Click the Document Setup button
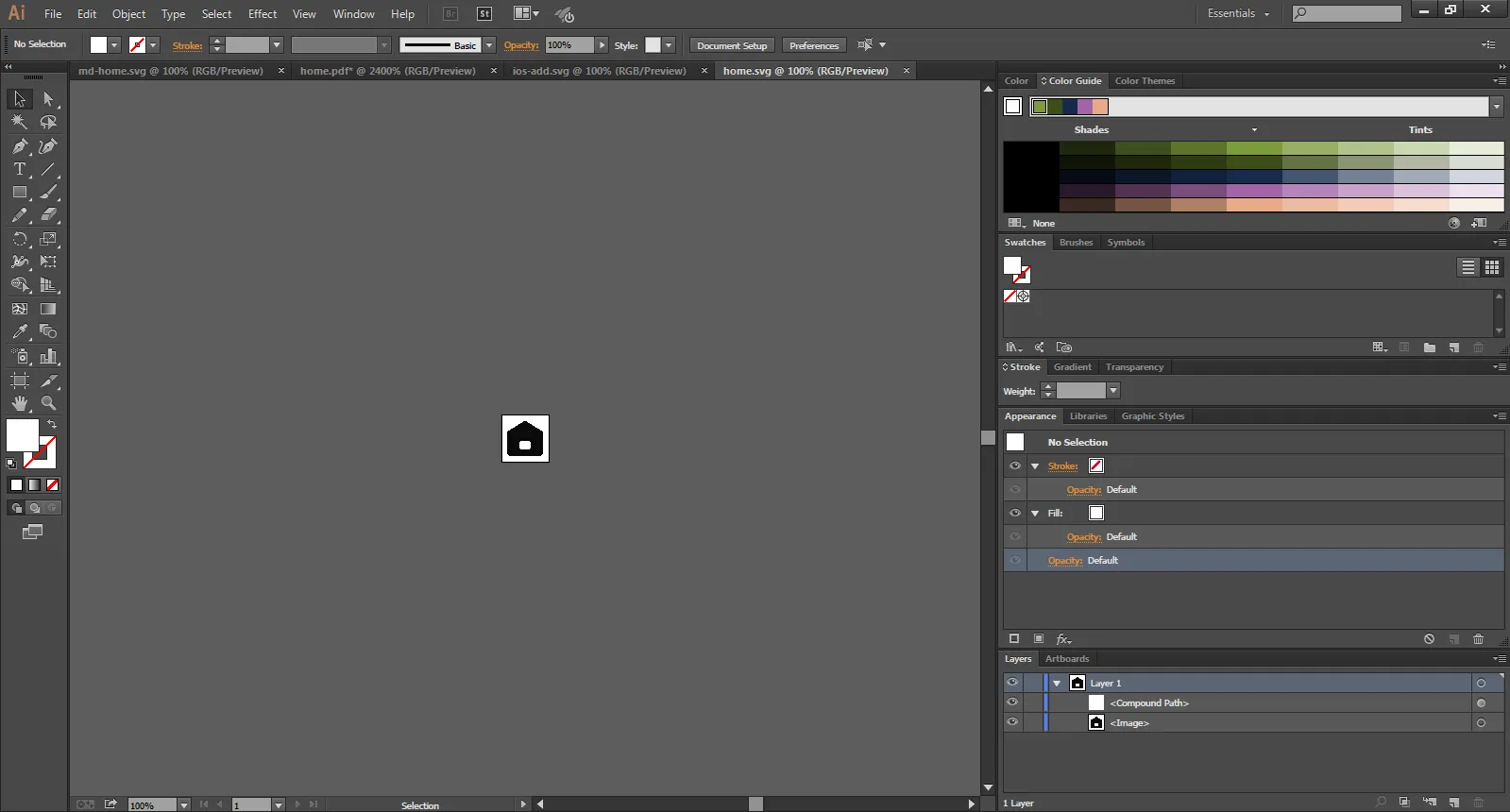This screenshot has height=812, width=1510. [x=732, y=45]
